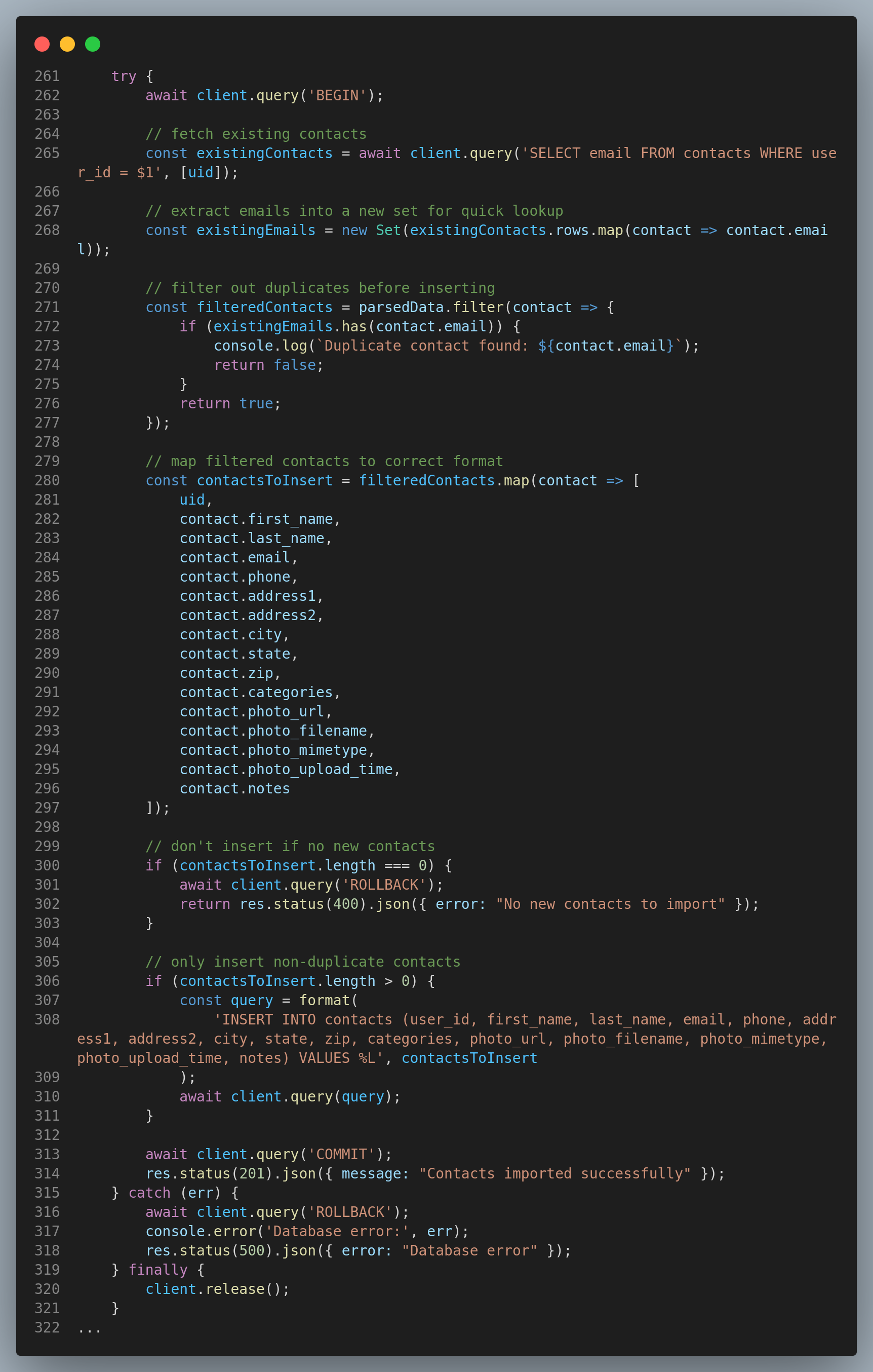The image size is (873, 1372).
Task: Click 'contact.address1' line
Action: [252, 596]
